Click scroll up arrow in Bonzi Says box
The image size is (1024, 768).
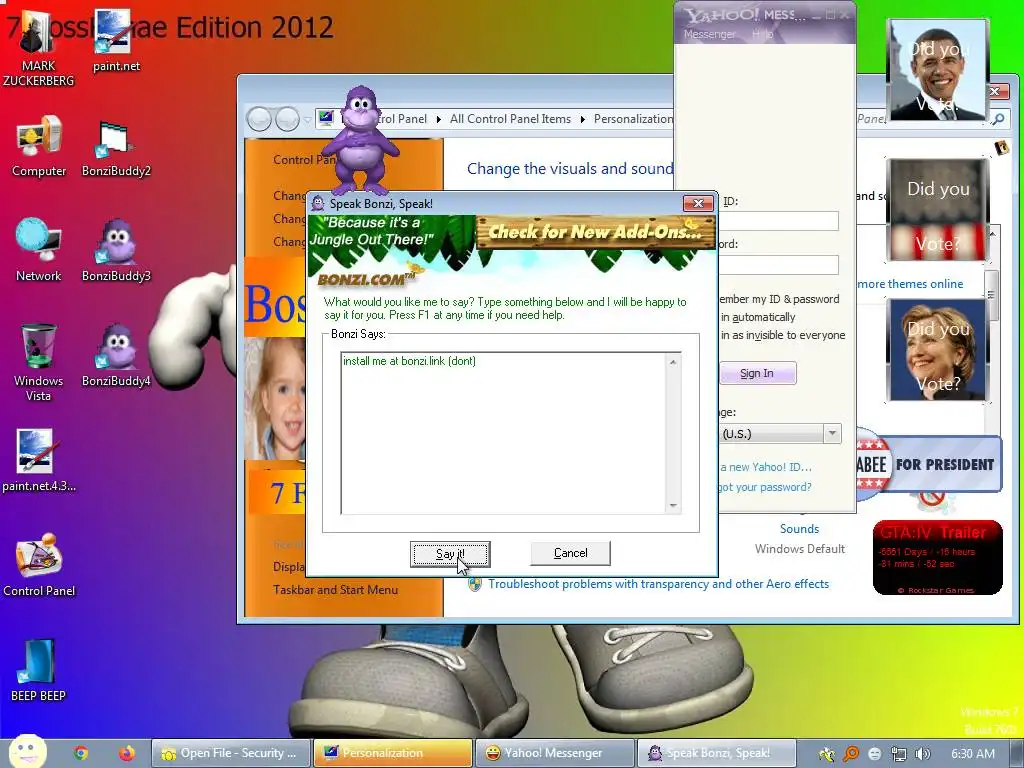pyautogui.click(x=673, y=362)
